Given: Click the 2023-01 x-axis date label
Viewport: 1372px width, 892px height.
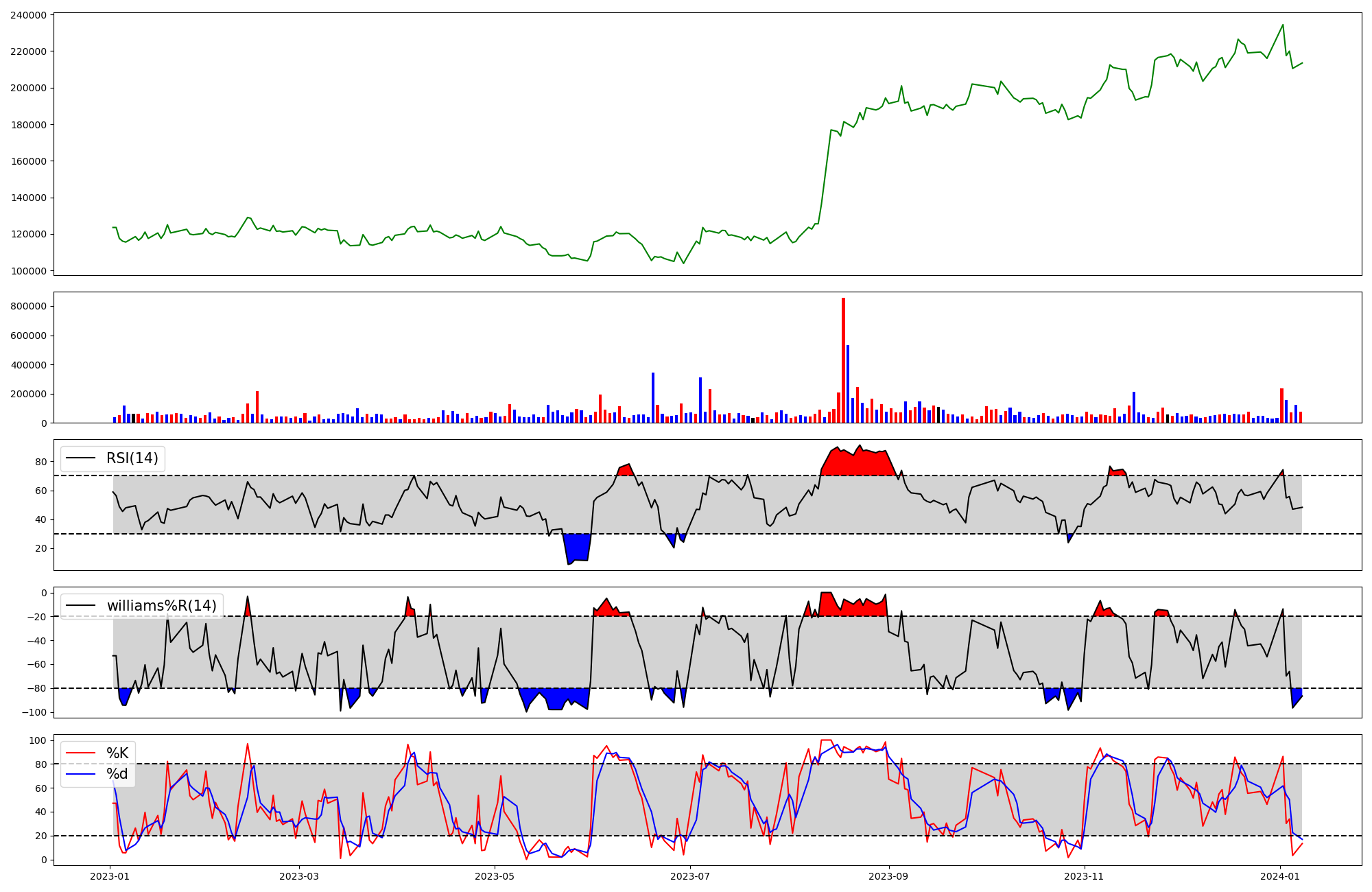Looking at the screenshot, I should 110,876.
